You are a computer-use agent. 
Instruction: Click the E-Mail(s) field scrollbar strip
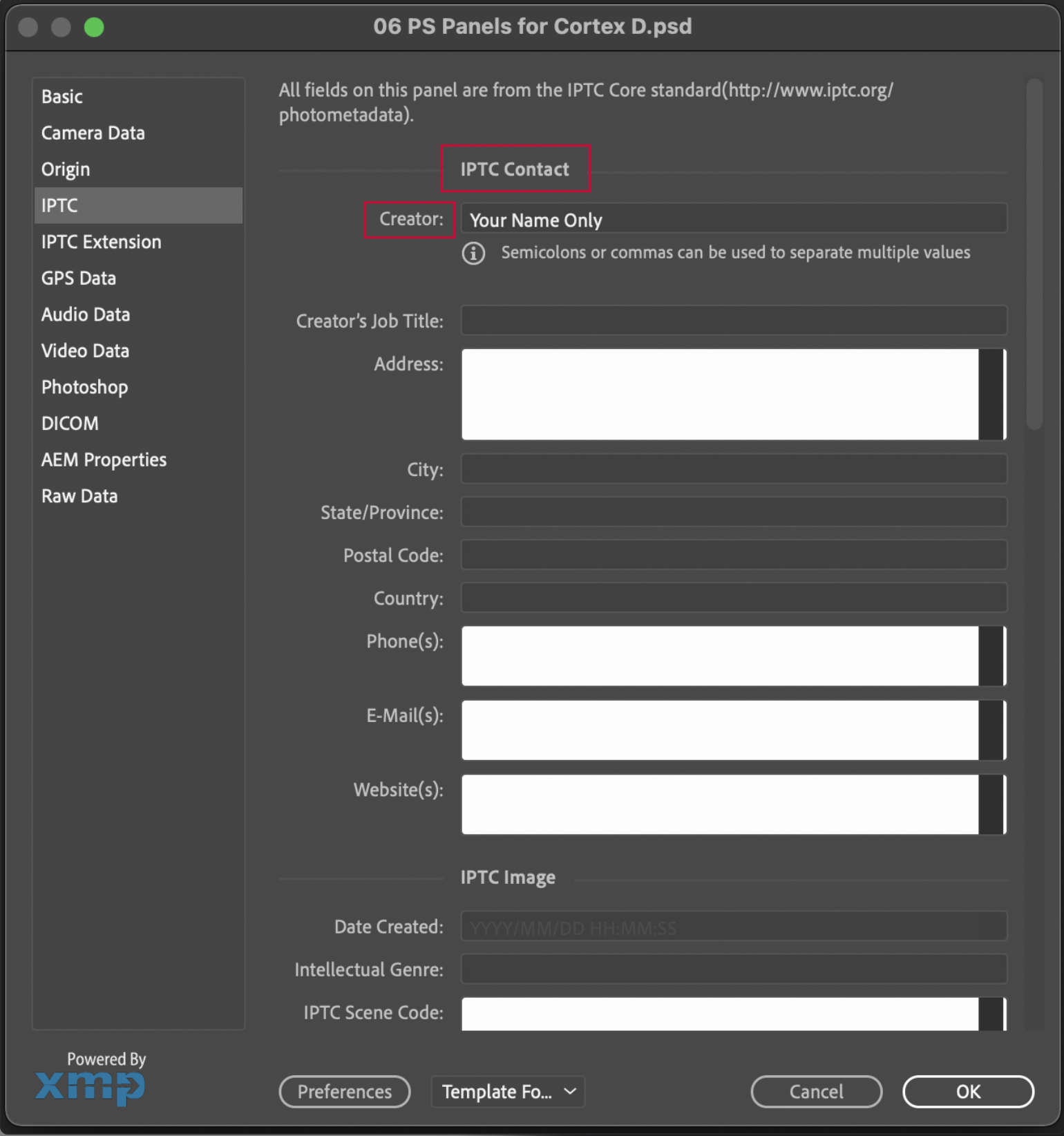coord(991,730)
